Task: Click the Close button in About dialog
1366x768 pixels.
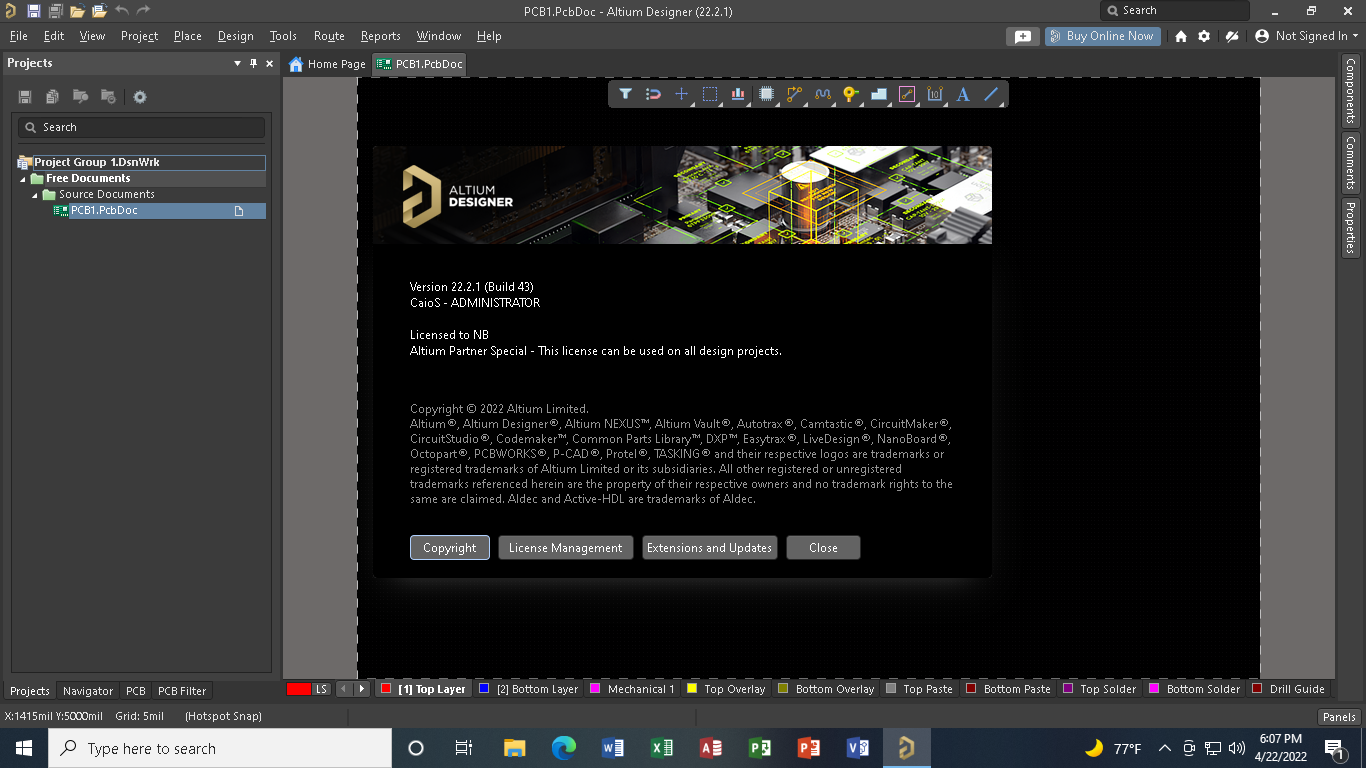Action: (x=823, y=548)
